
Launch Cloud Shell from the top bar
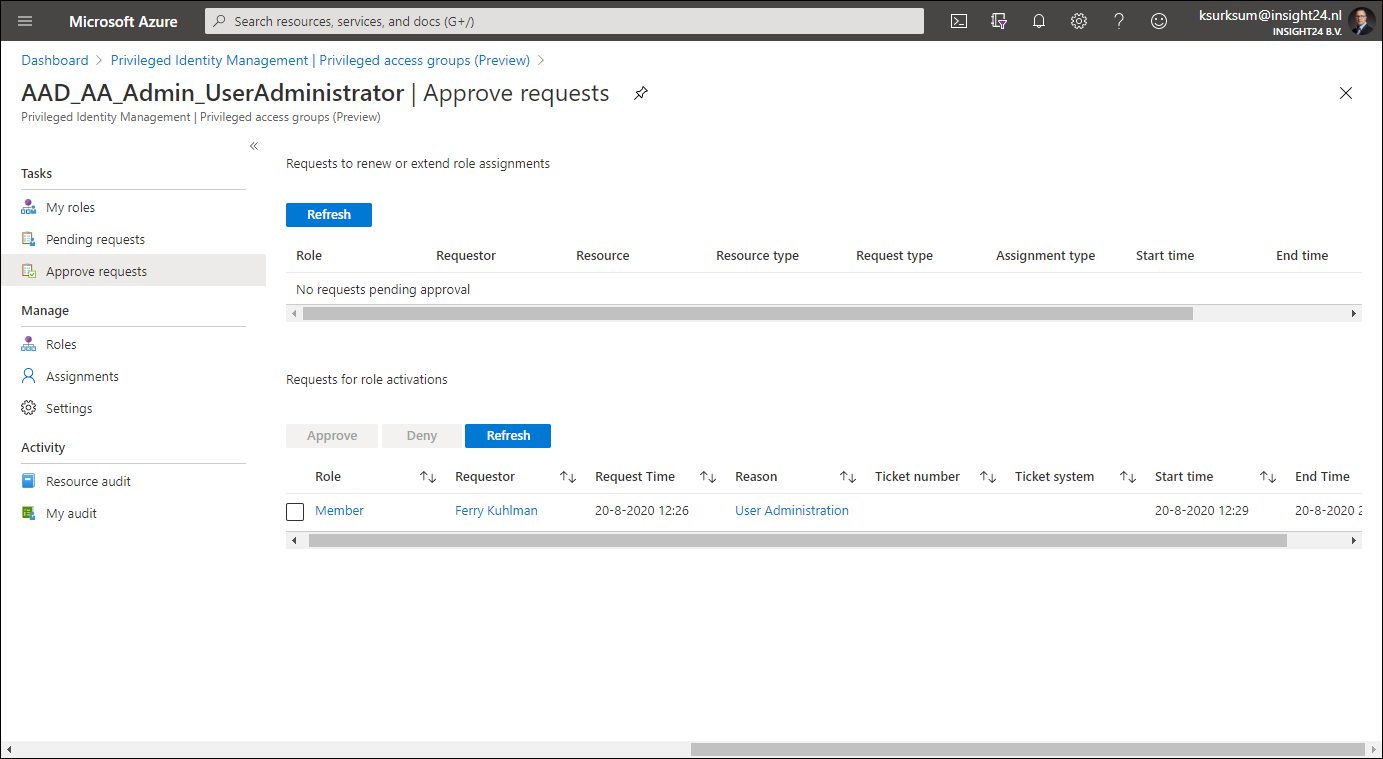coord(958,21)
